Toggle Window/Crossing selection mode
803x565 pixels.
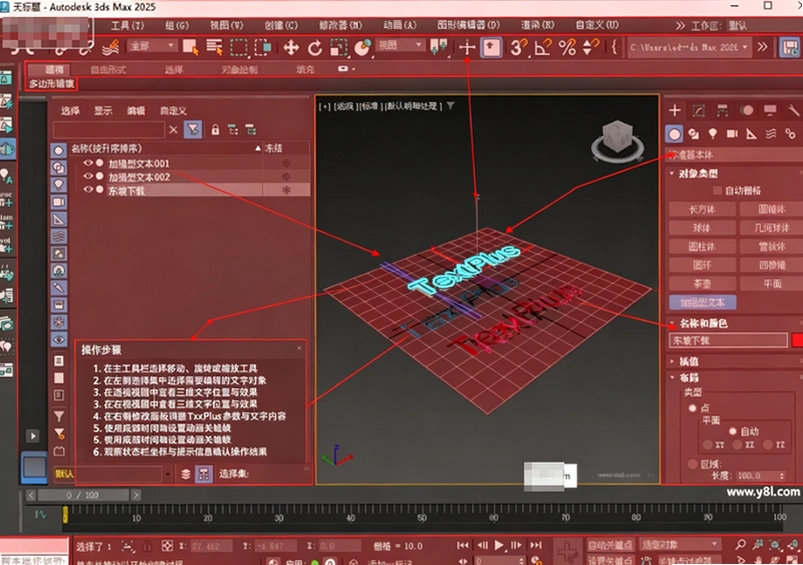pos(263,47)
